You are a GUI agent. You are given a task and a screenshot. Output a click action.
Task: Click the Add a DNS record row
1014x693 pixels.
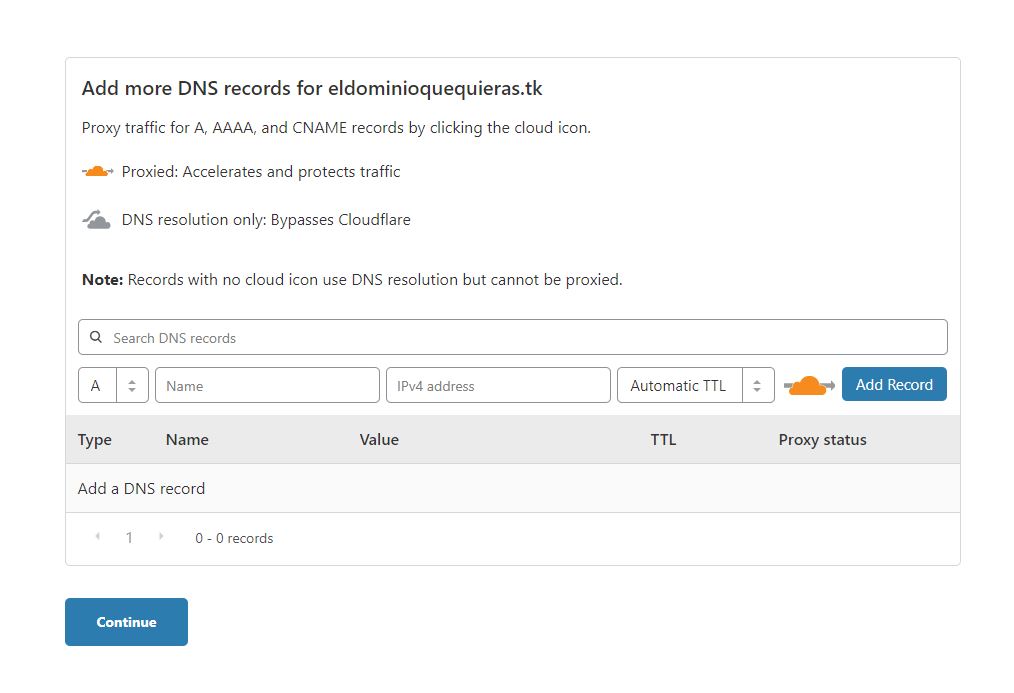click(141, 488)
